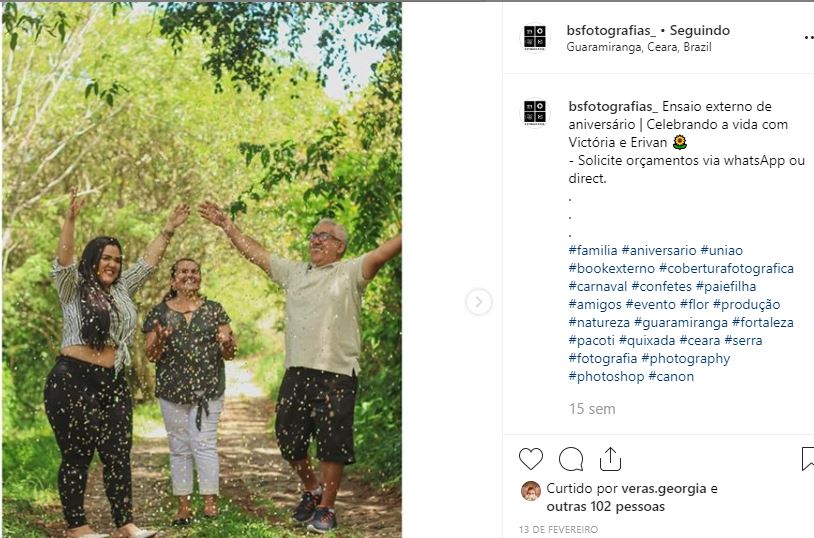This screenshot has width=814, height=538.
Task: Open bsfotografias_ username in header
Action: [x=611, y=31]
